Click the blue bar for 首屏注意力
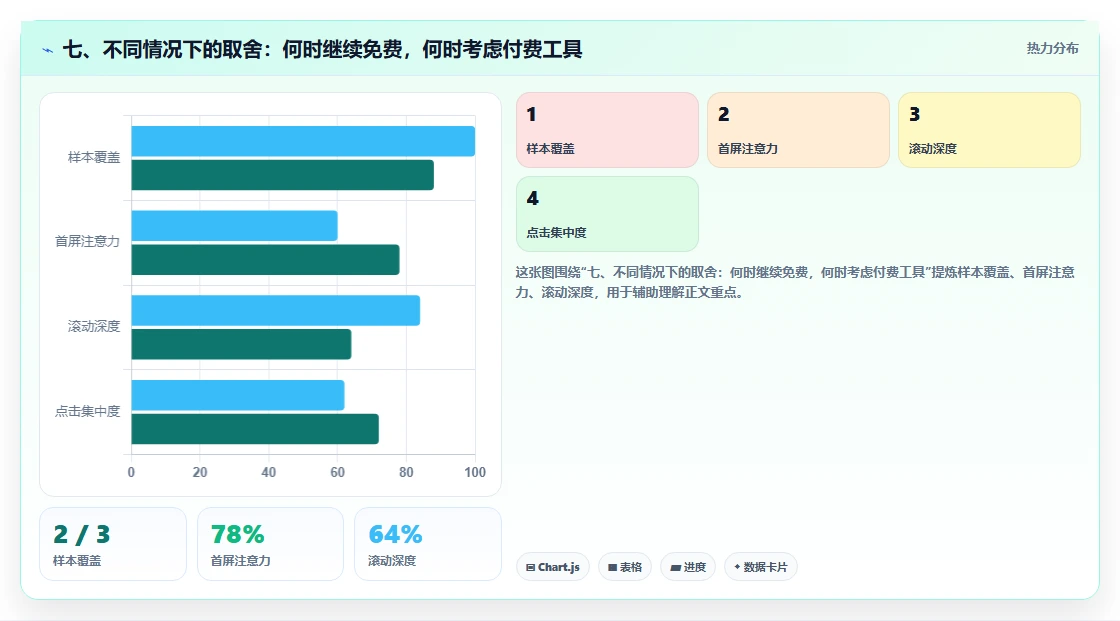 pos(234,226)
